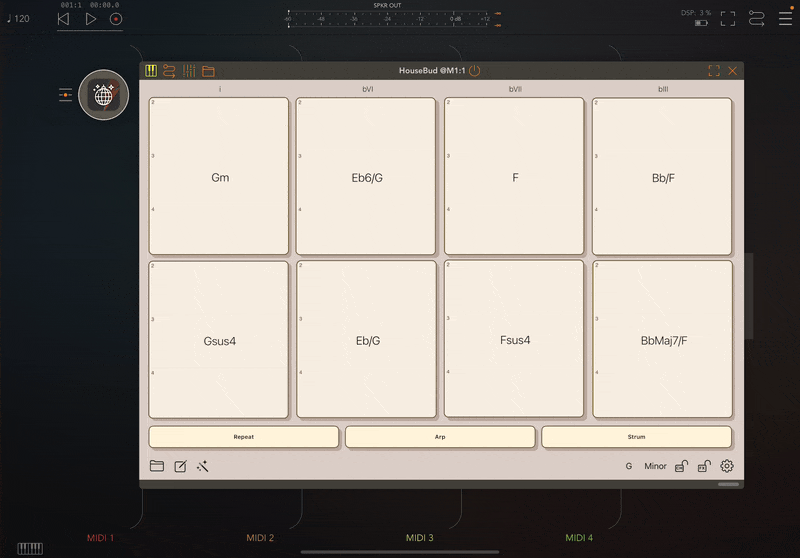This screenshot has width=800, height=558.
Task: Open parameter sliders icon in HouseBud header
Action: coord(189,71)
